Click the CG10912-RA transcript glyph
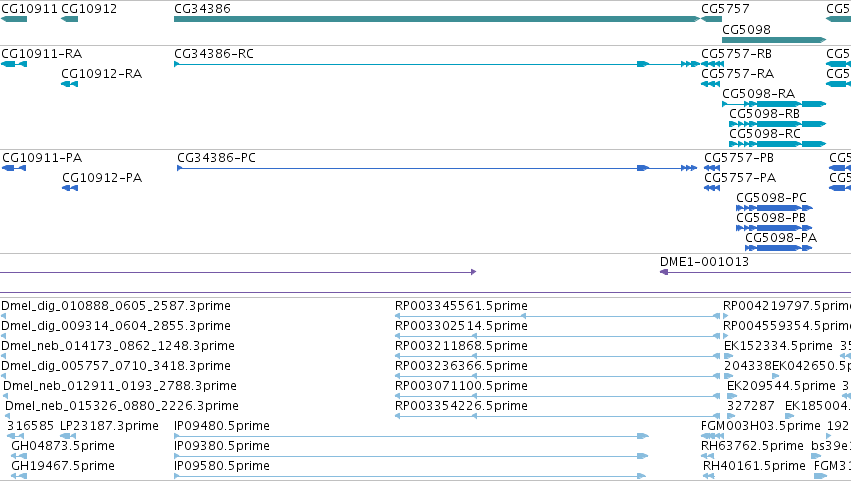This screenshot has height=481, width=851. [69, 84]
